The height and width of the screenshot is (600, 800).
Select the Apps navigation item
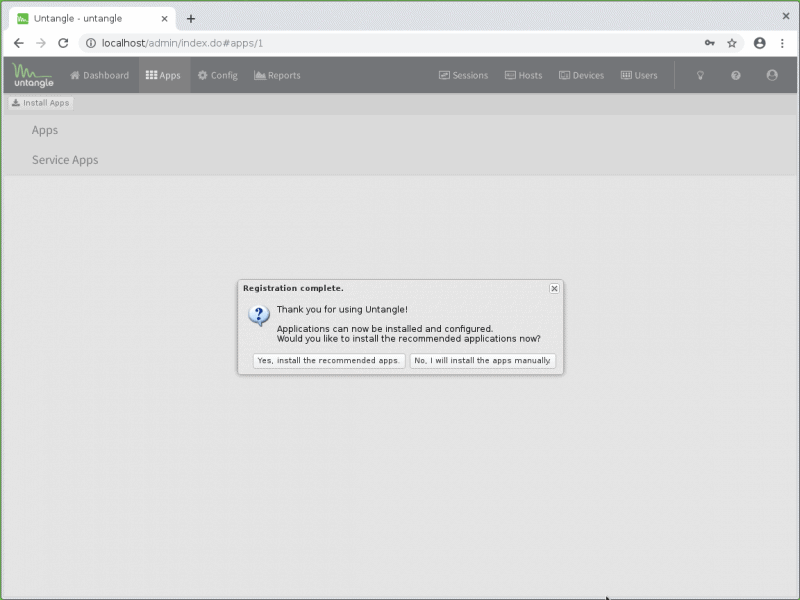pyautogui.click(x=164, y=74)
